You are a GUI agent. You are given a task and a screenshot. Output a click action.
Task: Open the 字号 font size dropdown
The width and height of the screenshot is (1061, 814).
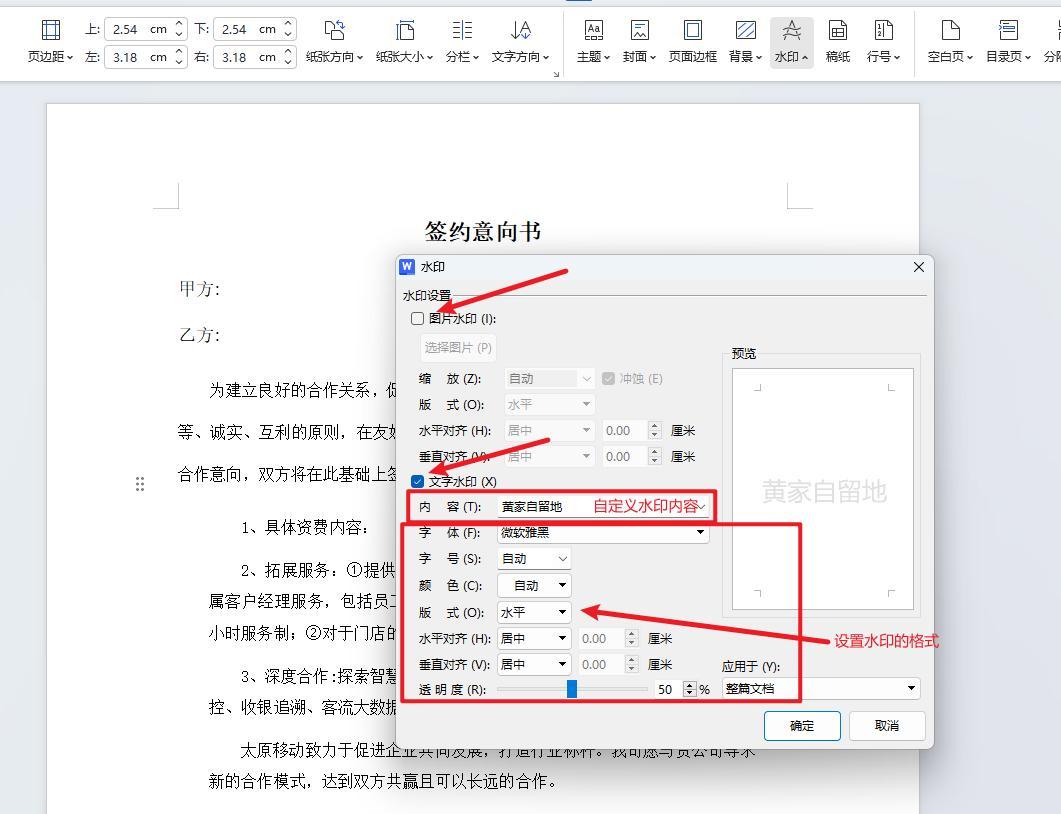[534, 559]
